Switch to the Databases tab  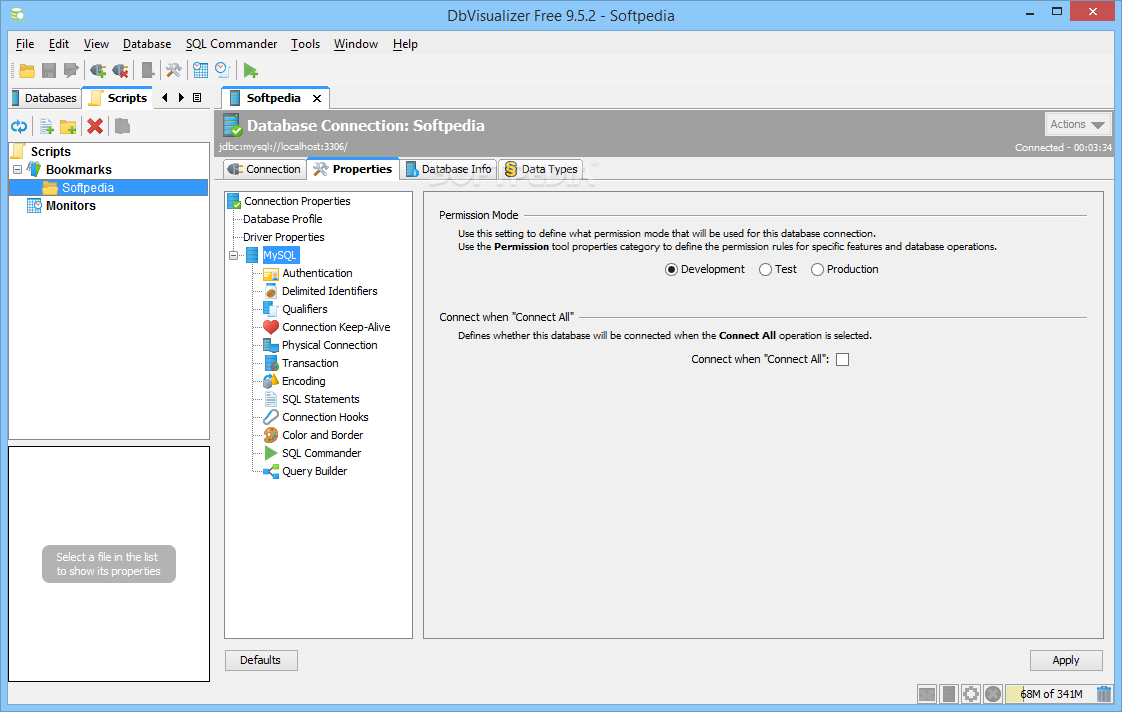tap(45, 98)
